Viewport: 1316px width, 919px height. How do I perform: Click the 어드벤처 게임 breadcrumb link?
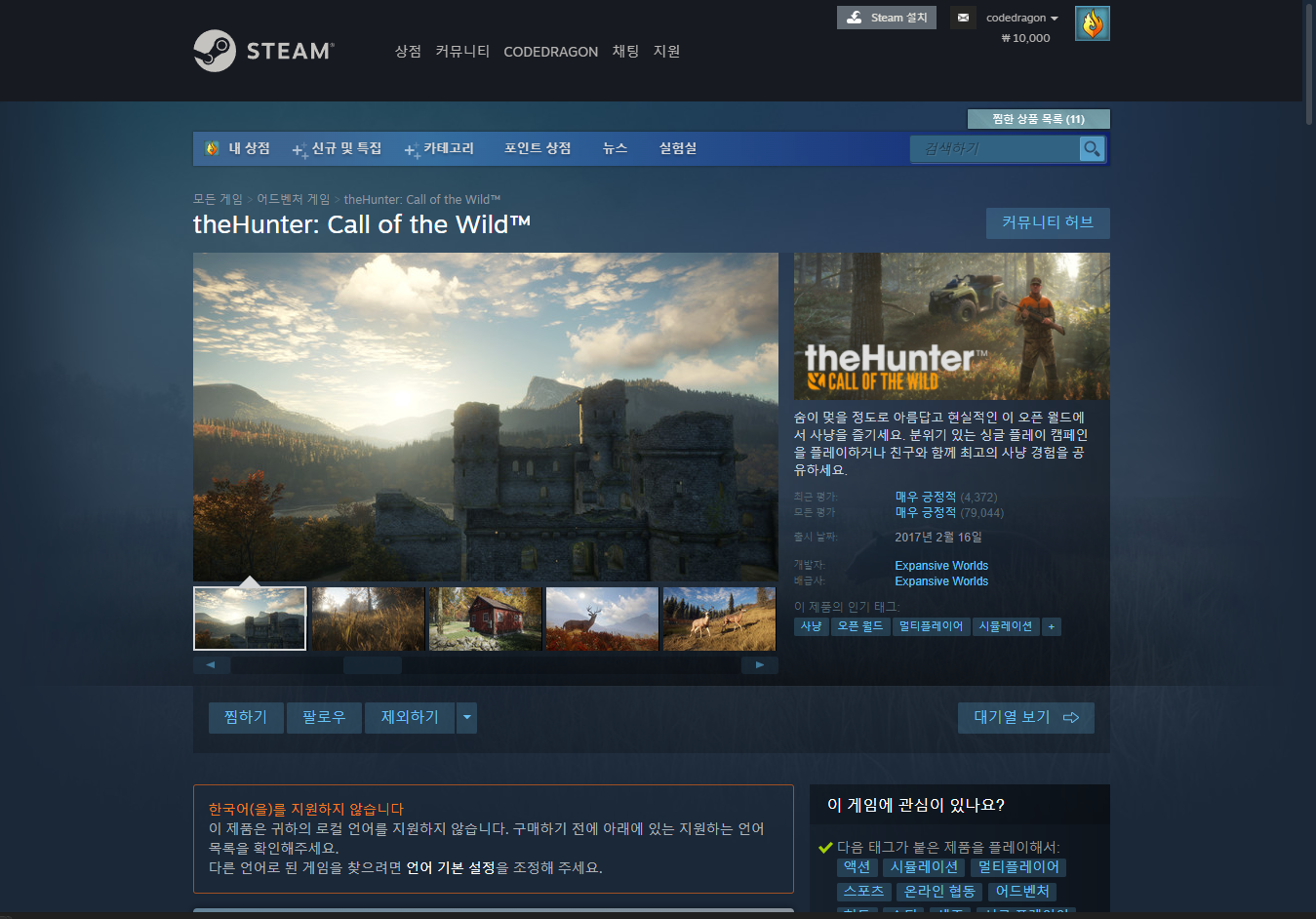click(x=293, y=199)
